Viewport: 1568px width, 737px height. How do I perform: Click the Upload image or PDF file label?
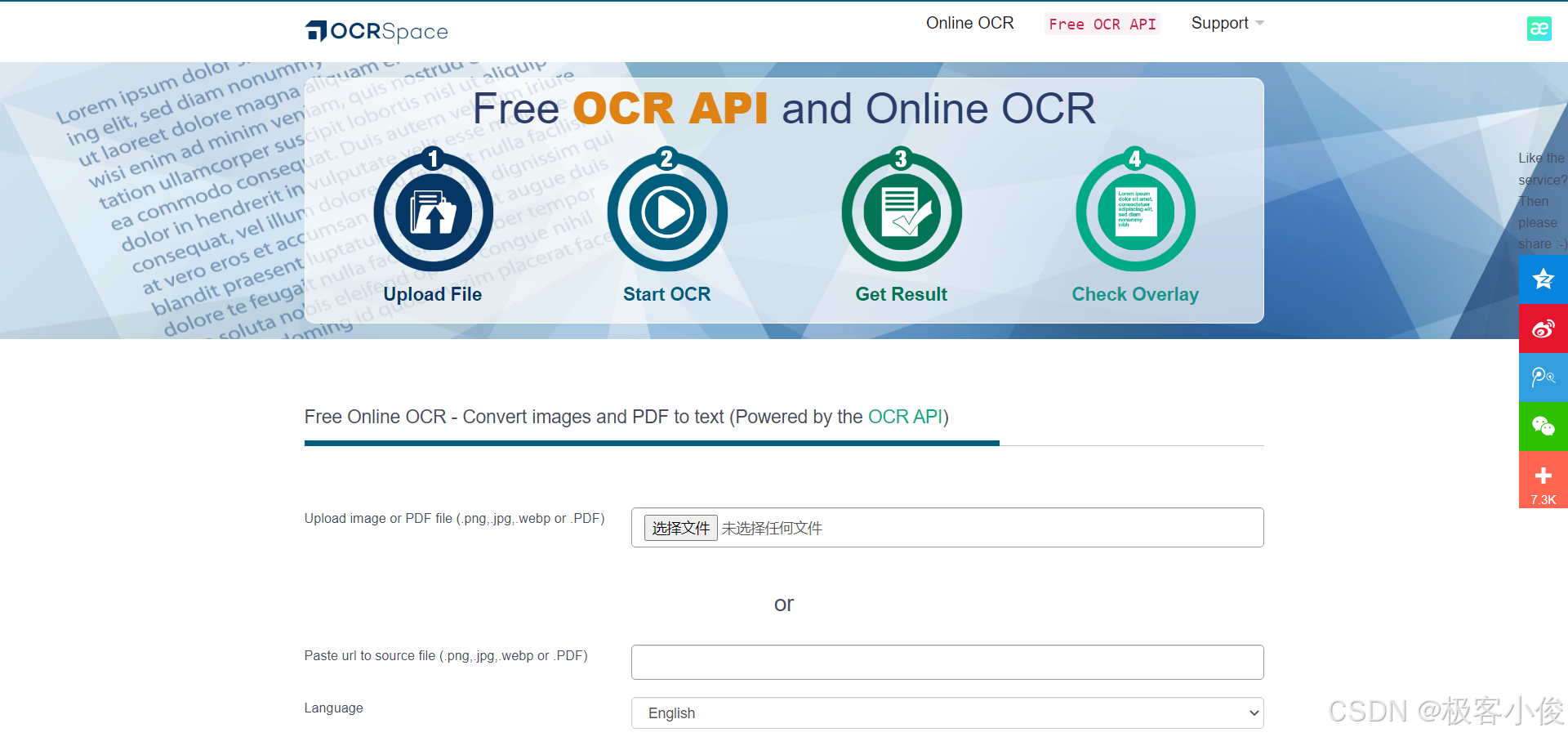(454, 518)
